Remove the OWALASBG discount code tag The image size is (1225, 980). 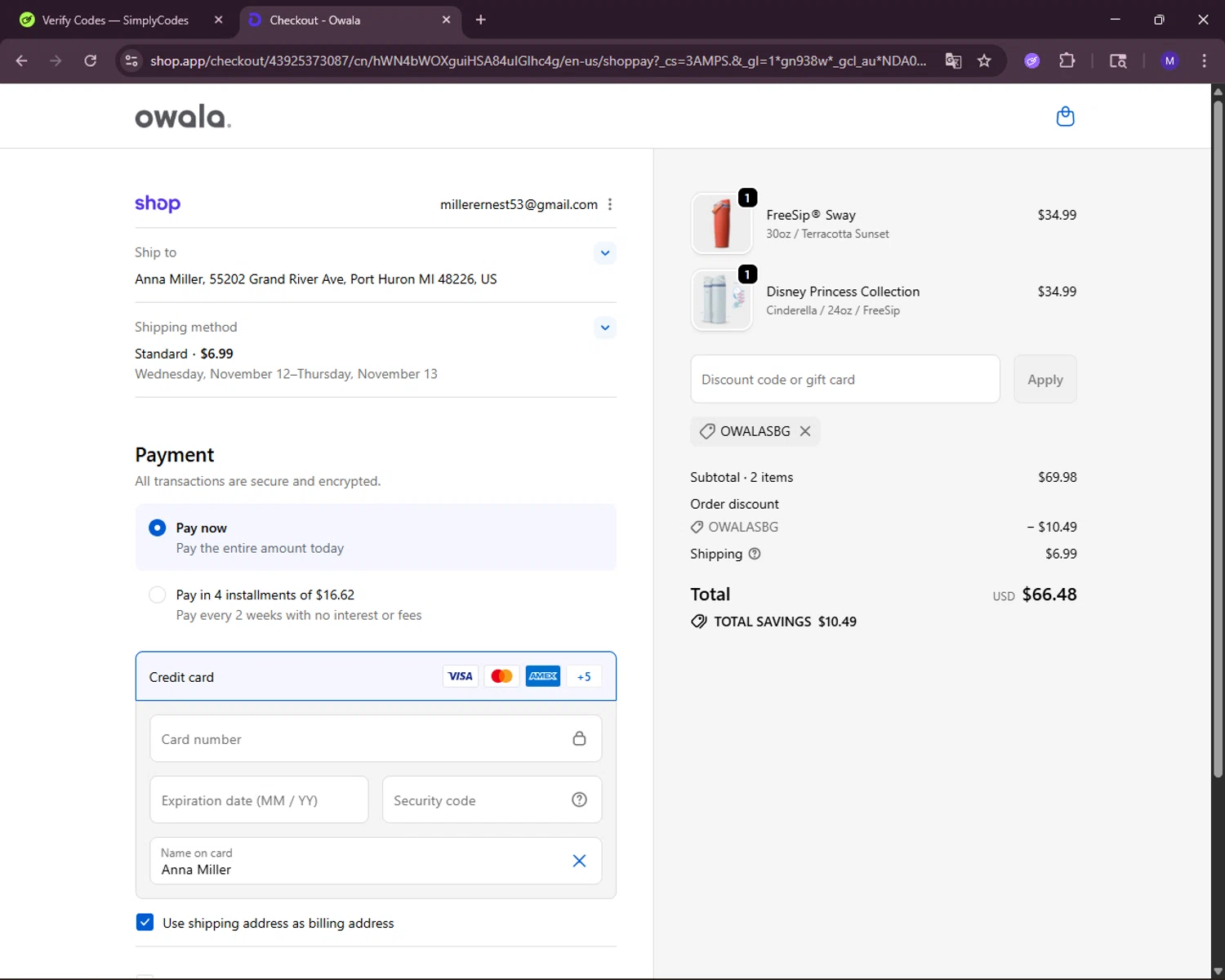point(805,431)
